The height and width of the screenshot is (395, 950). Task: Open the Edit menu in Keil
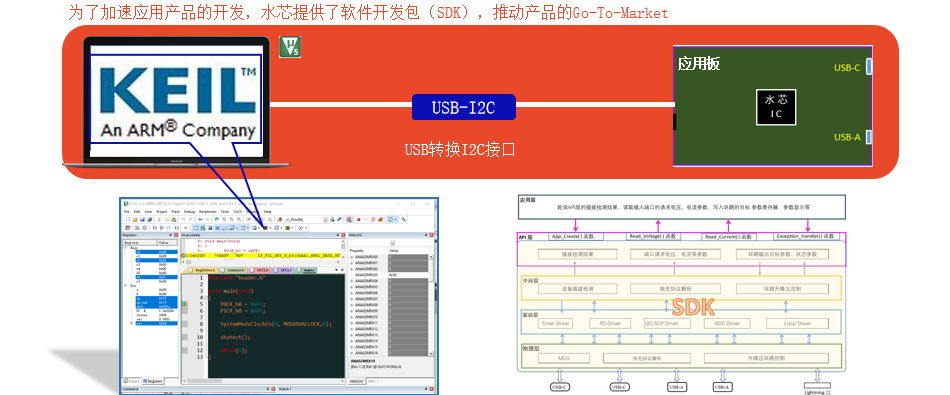coord(137,211)
